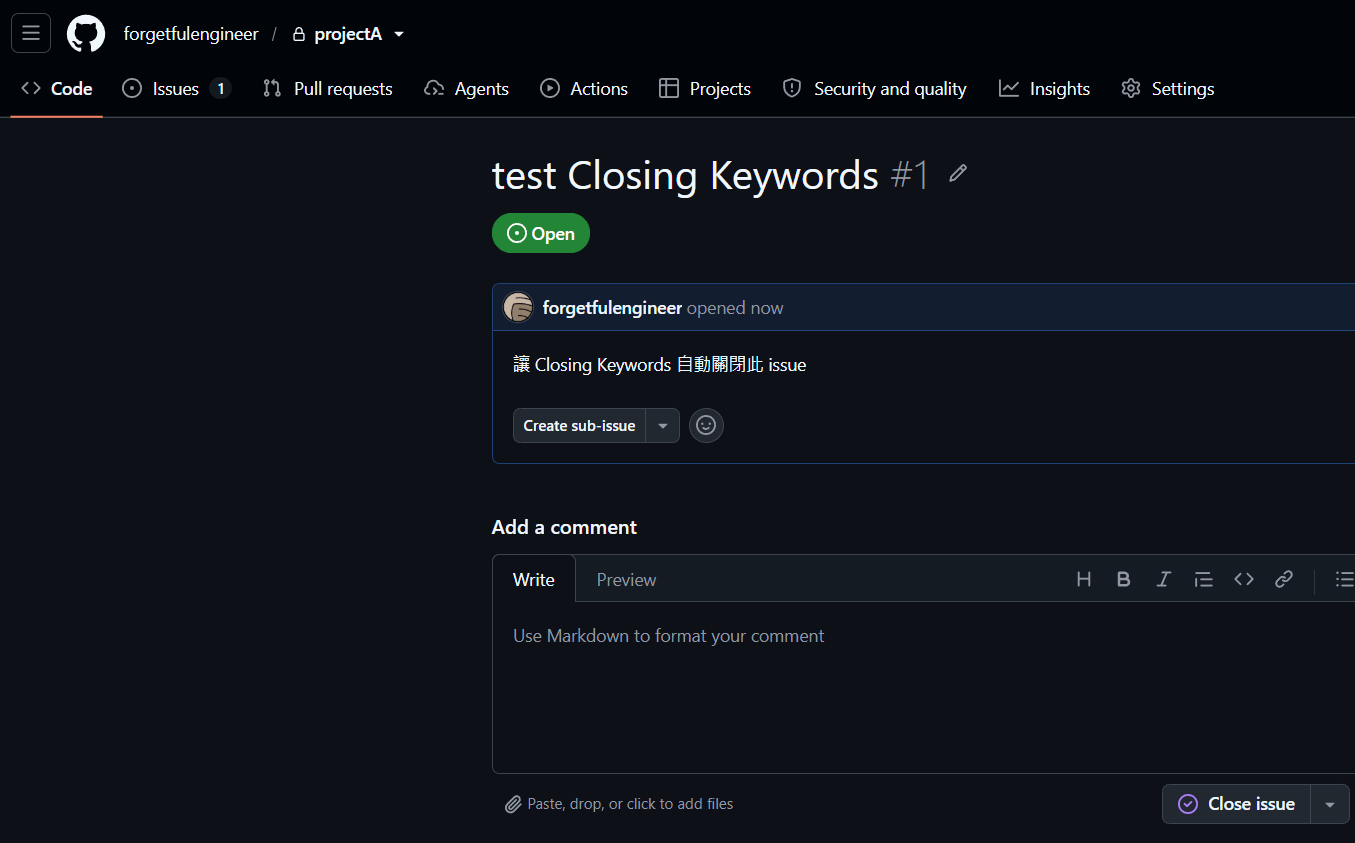Focus the Markdown comment text area
Image resolution: width=1355 pixels, height=843 pixels.
[x=923, y=687]
